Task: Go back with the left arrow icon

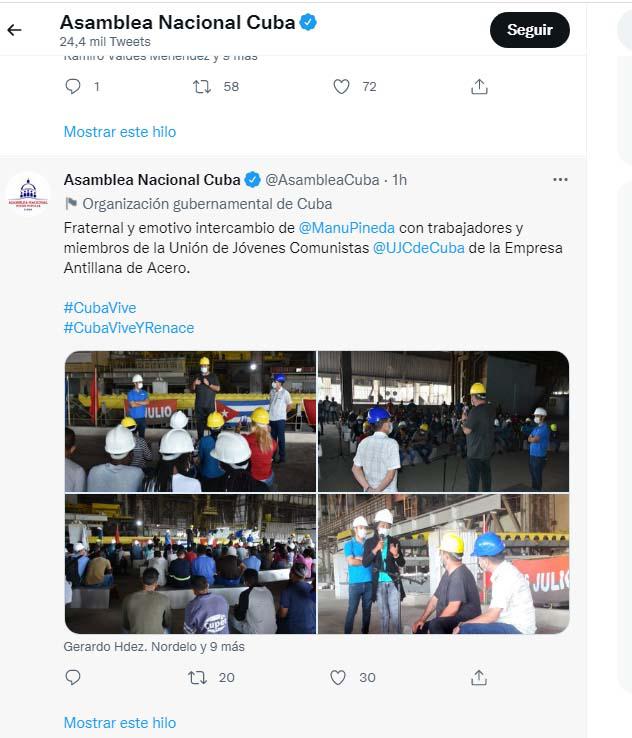Action: pos(15,30)
